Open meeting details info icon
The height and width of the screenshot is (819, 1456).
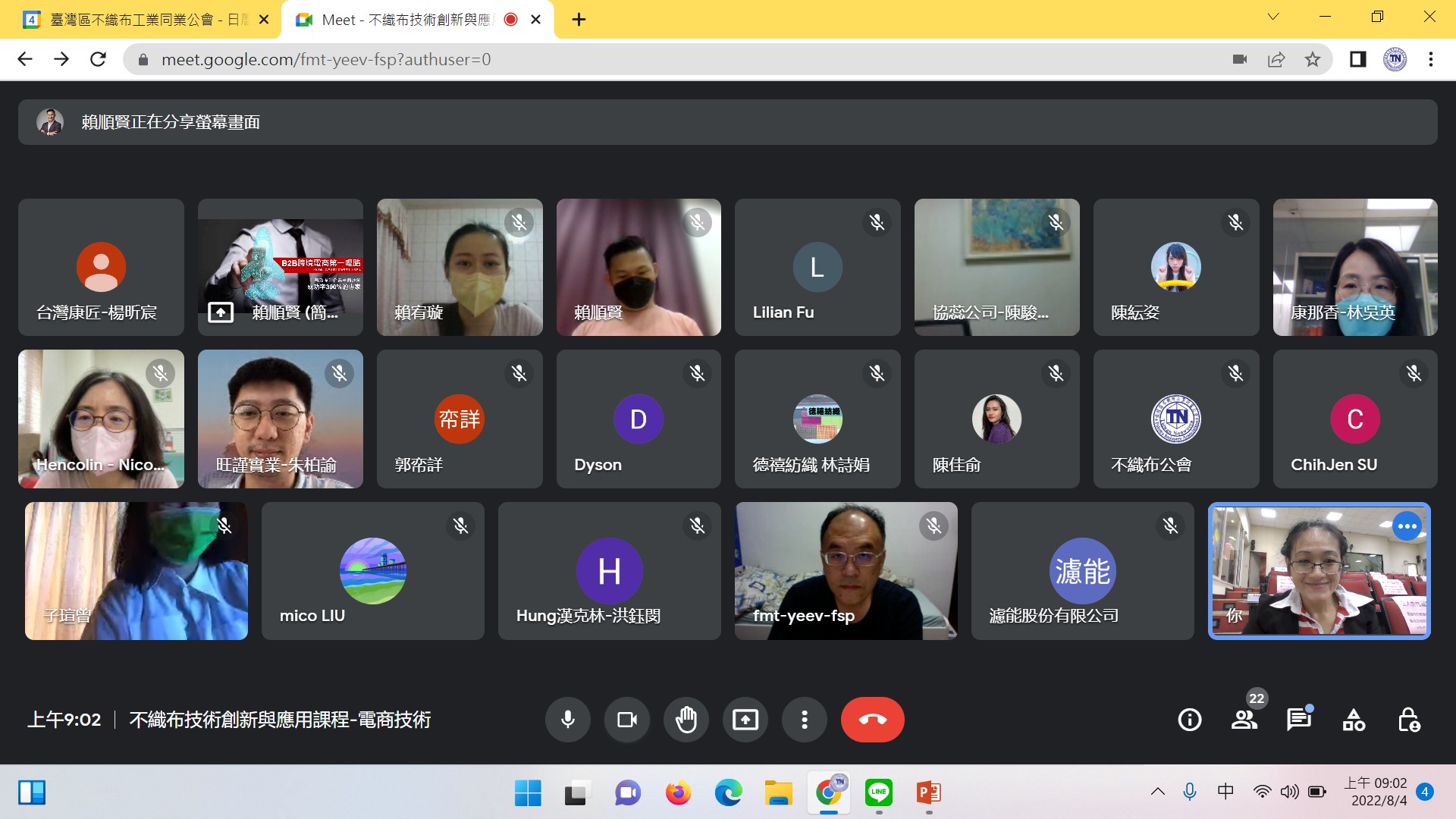click(1189, 719)
